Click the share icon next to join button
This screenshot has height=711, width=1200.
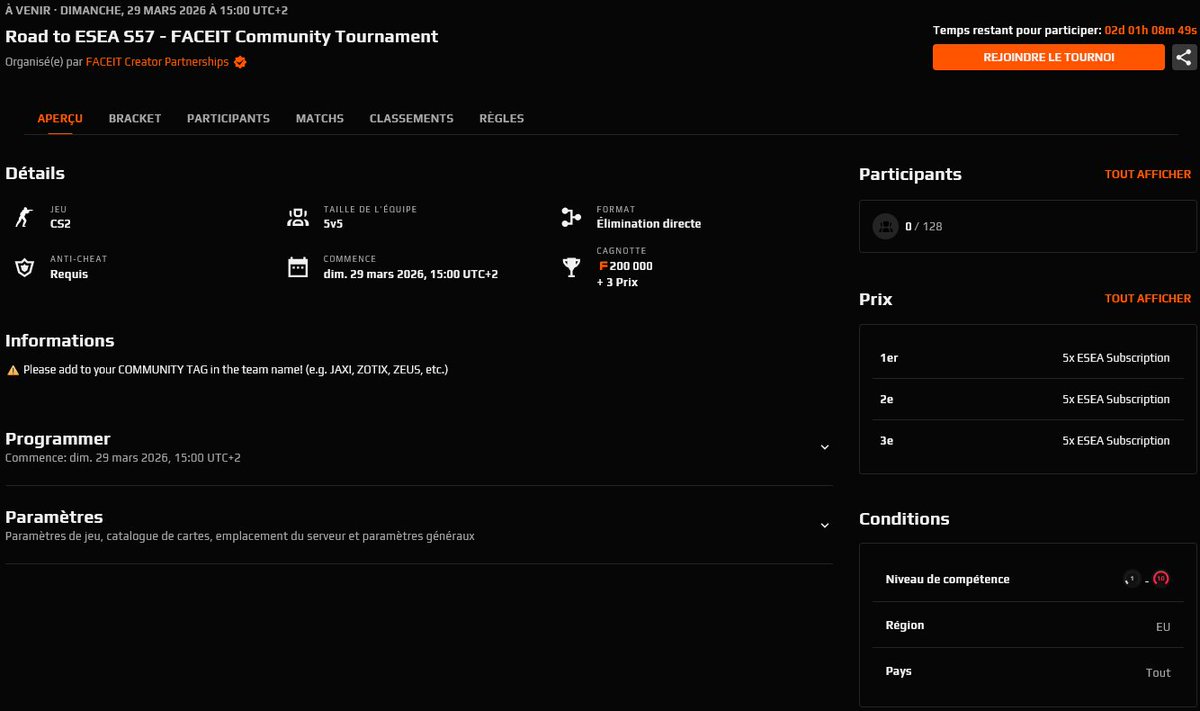click(x=1183, y=57)
